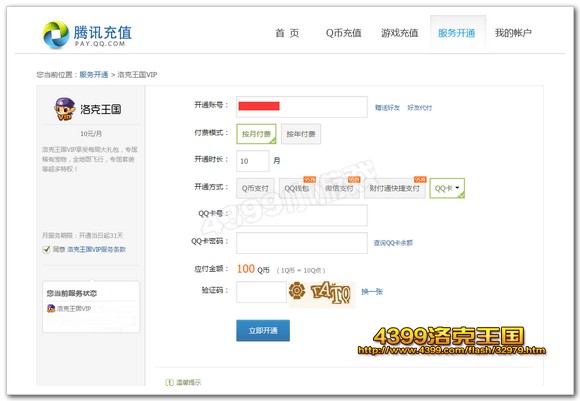Click the 查询QQ卡余额 link

(393, 243)
